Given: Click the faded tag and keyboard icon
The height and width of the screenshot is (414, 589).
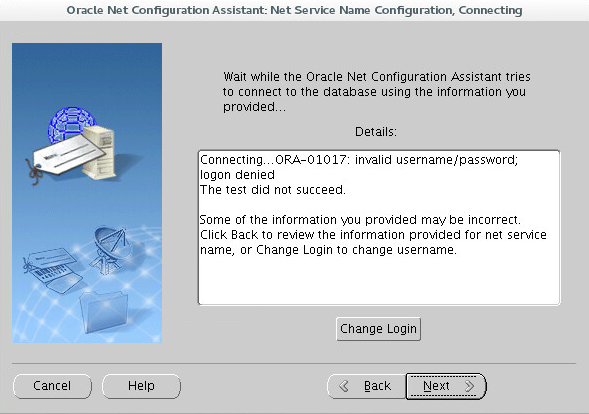Looking at the screenshot, I should click(53, 270).
